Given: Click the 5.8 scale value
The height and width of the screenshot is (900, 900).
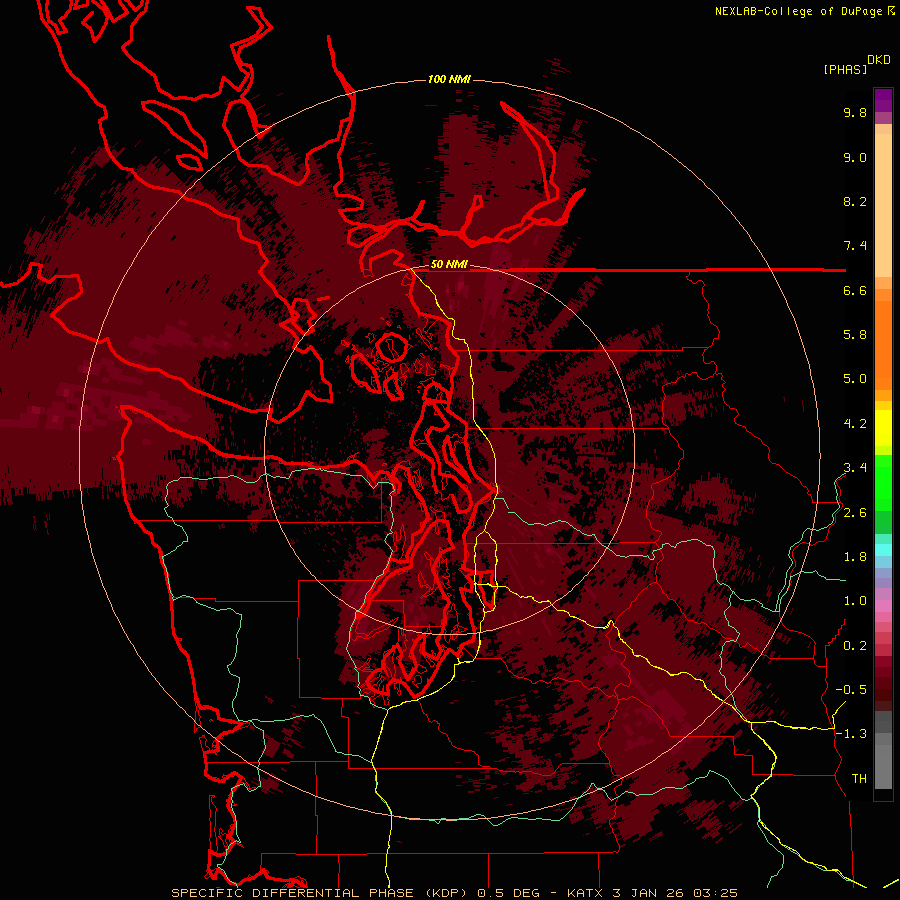Looking at the screenshot, I should pyautogui.click(x=855, y=335).
